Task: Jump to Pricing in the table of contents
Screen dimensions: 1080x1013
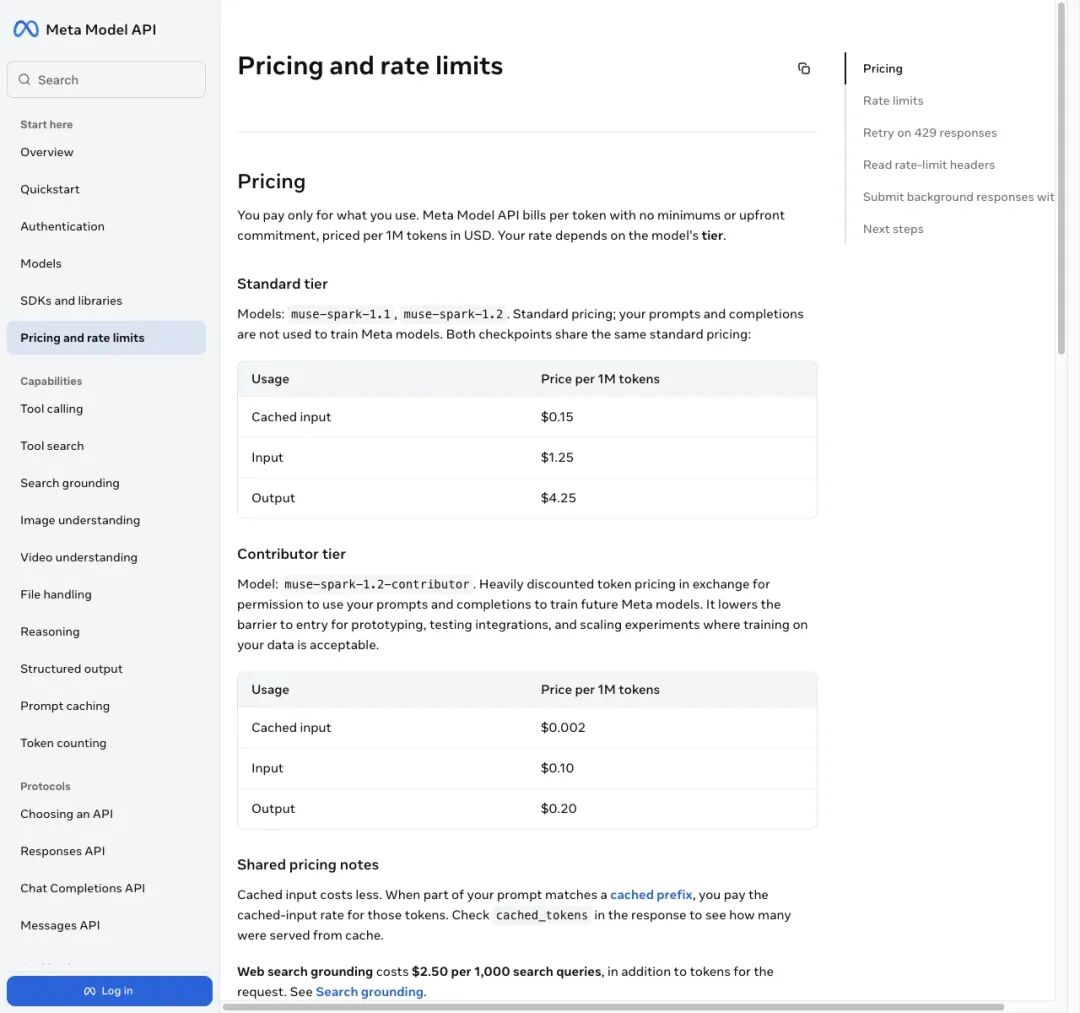Action: point(882,69)
